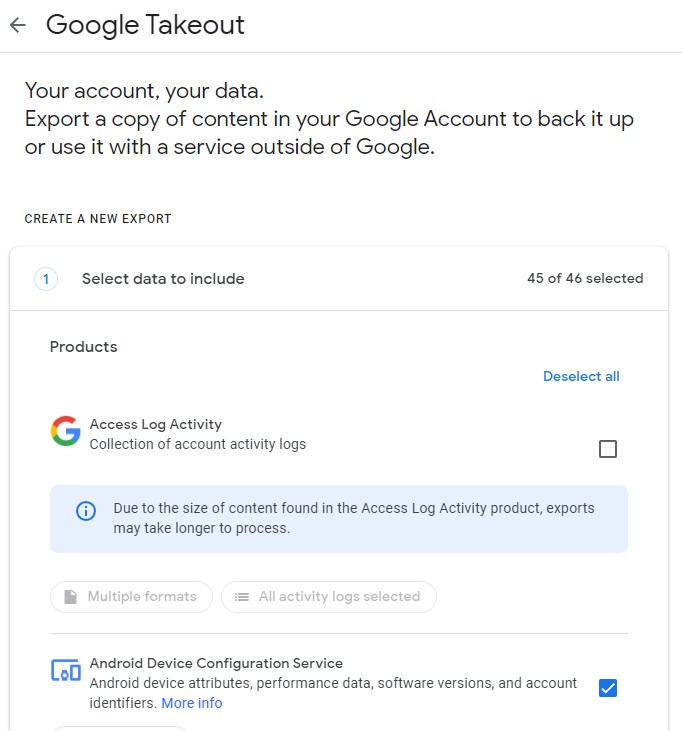Click the Android Device Configuration Service title

click(216, 663)
